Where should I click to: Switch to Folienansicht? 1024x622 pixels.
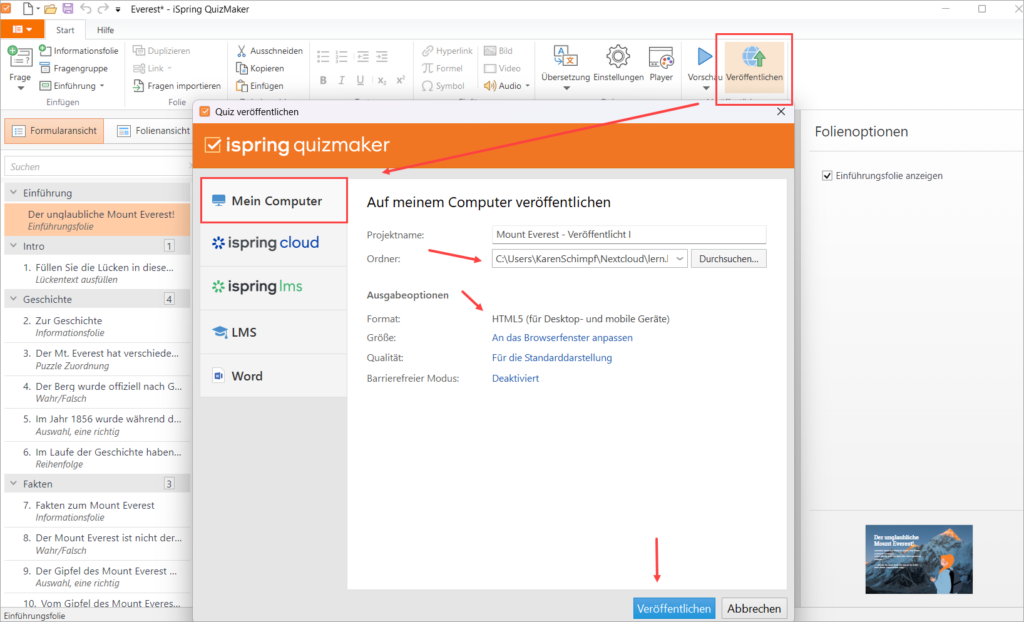tap(153, 131)
